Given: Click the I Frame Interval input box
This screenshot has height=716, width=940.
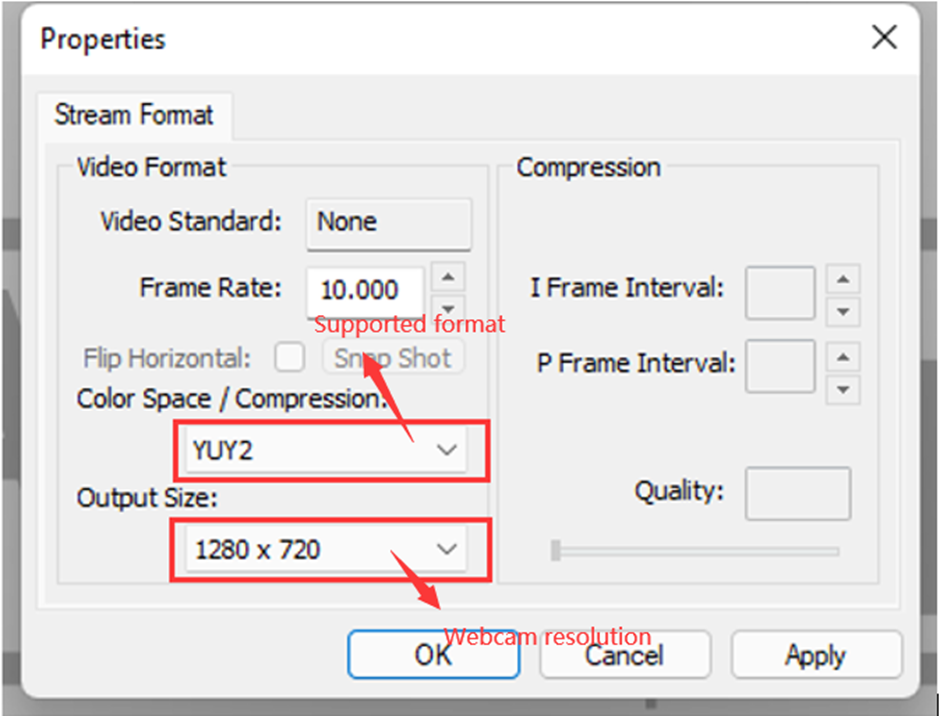Looking at the screenshot, I should [780, 292].
